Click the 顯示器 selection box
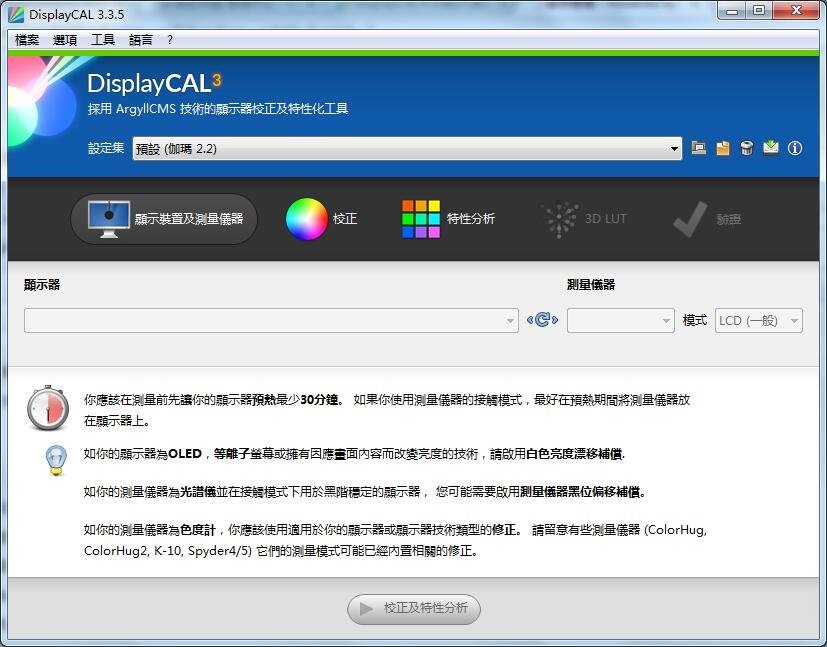The width and height of the screenshot is (827, 647). coord(270,320)
